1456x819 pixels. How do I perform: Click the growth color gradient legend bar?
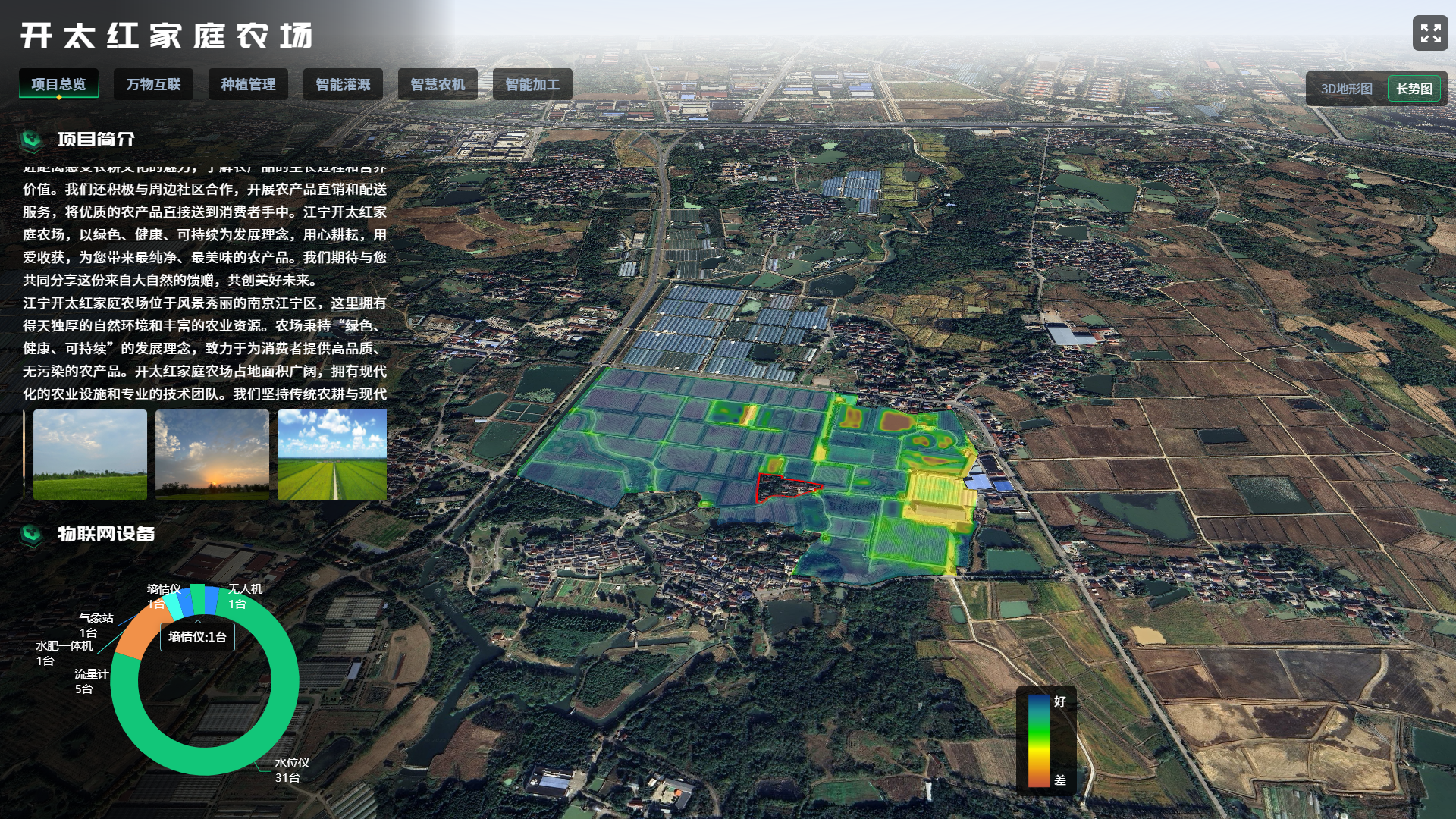[1038, 740]
